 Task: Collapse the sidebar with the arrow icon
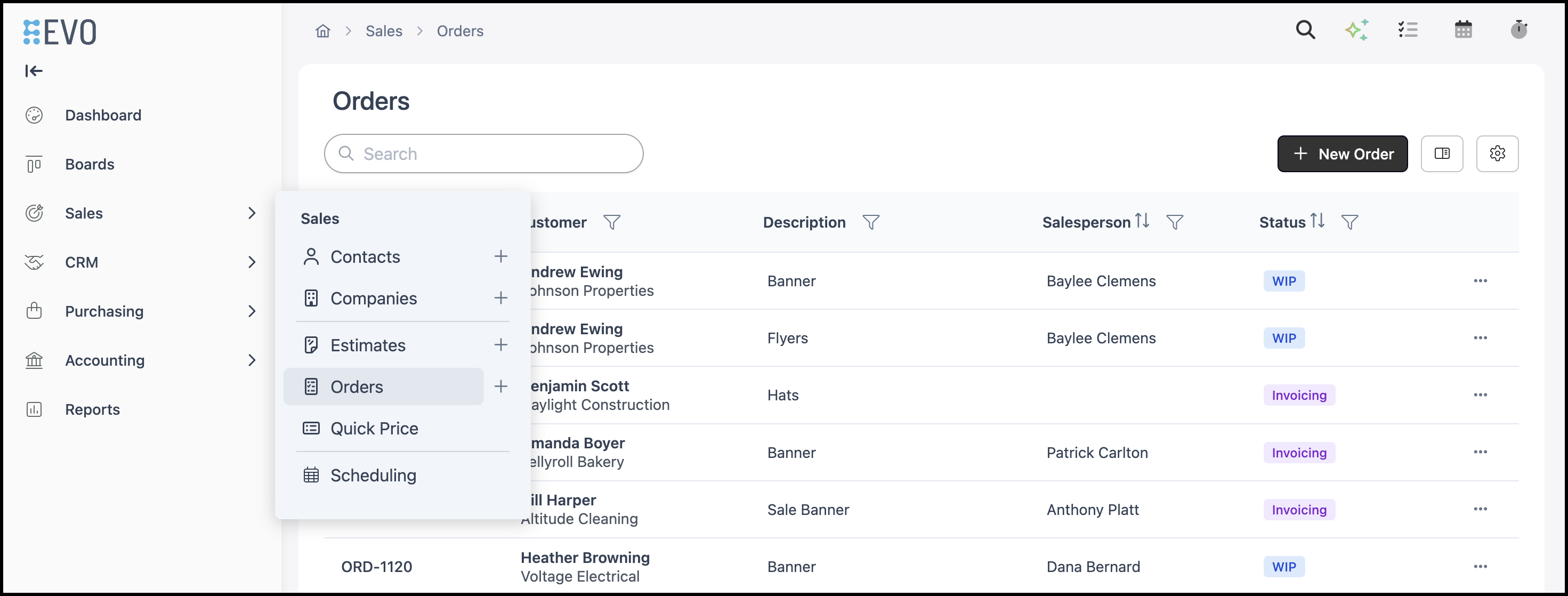34,71
